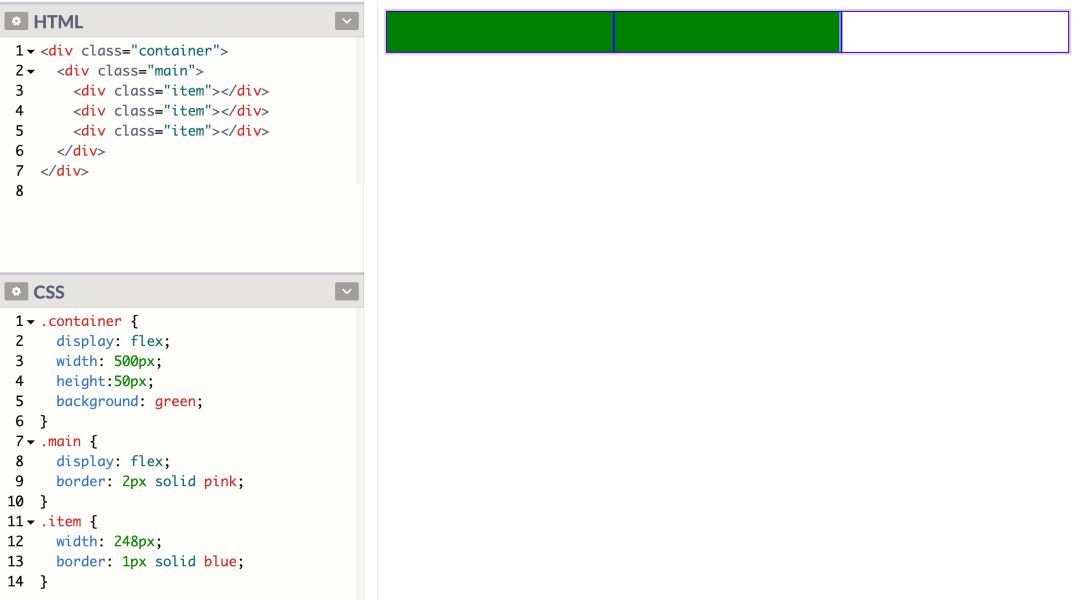This screenshot has height=600, width=1080.
Task: Fold HTML line 2 main div
Action: tap(31, 72)
